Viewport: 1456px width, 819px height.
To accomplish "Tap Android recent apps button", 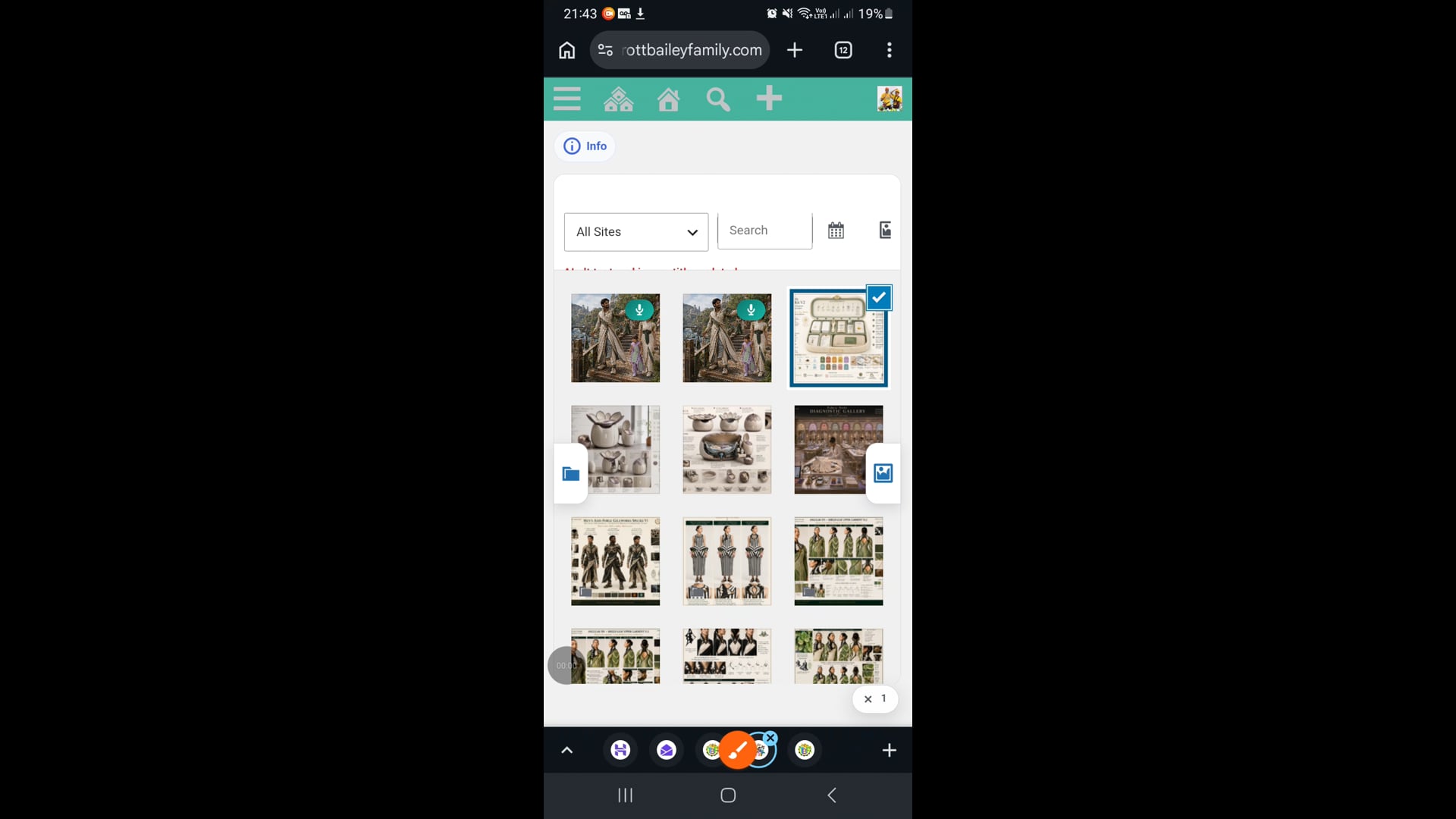I will [x=625, y=795].
